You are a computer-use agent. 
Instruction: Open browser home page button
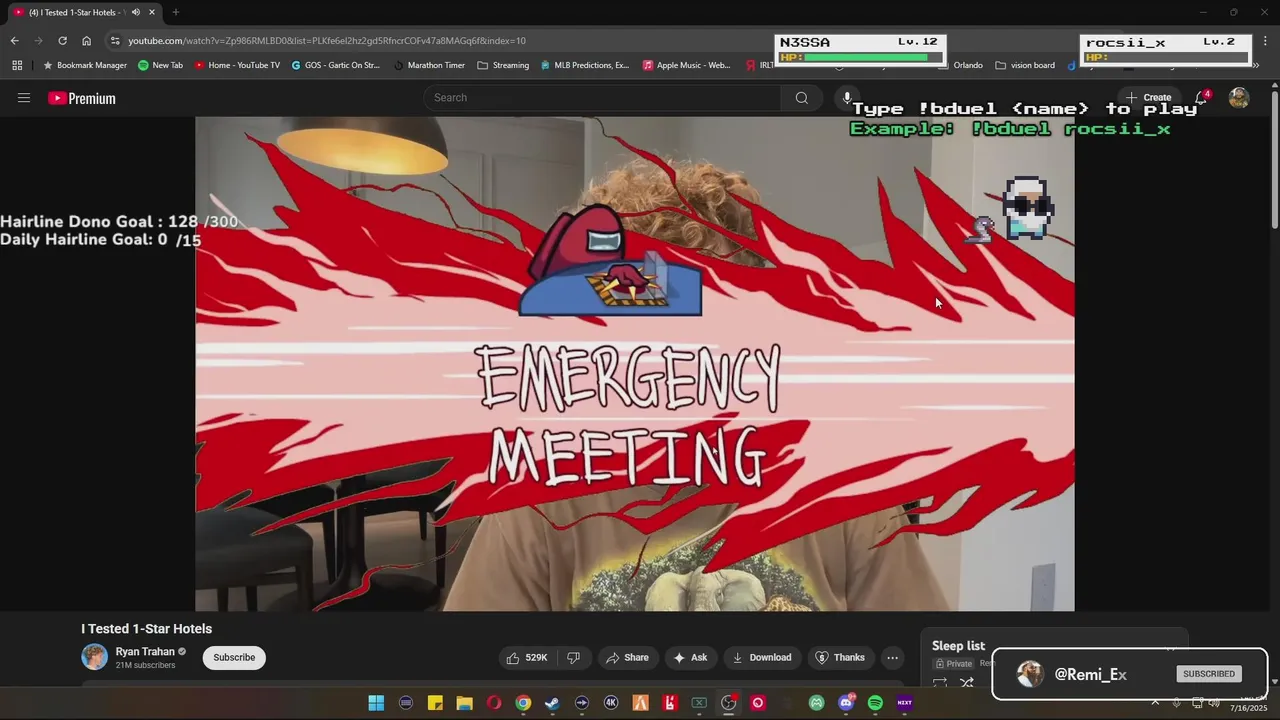[87, 41]
